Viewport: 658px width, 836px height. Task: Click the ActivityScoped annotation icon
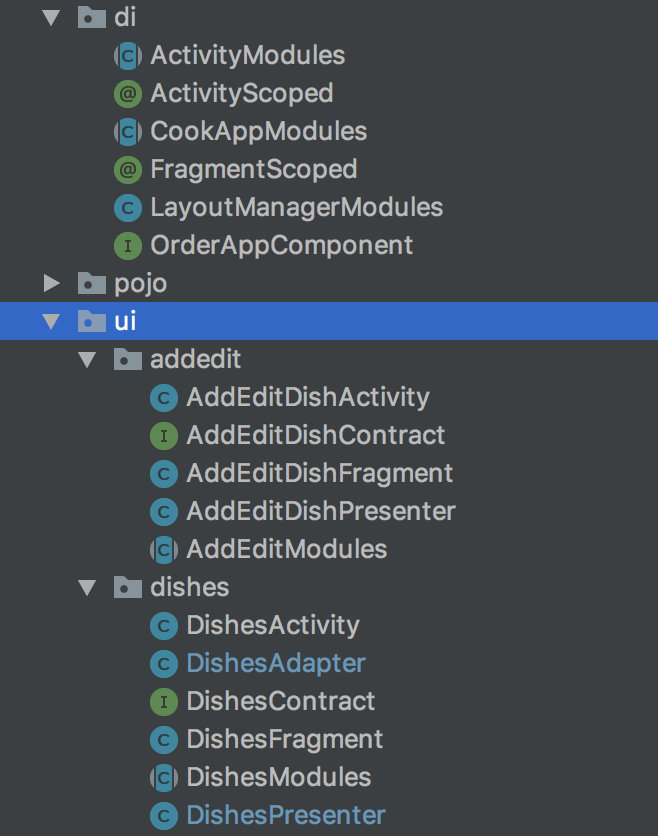127,94
